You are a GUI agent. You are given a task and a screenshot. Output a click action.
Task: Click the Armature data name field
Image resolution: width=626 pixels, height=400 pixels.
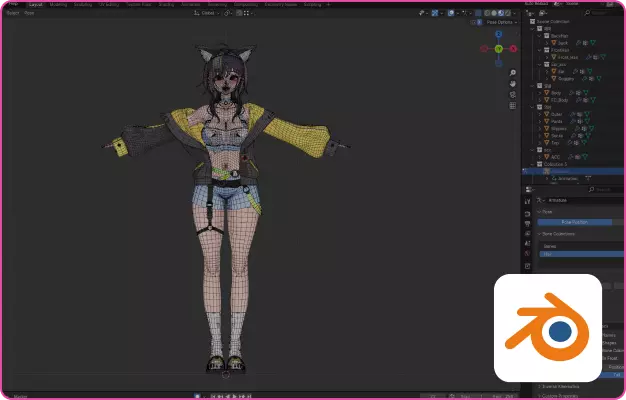pos(585,200)
